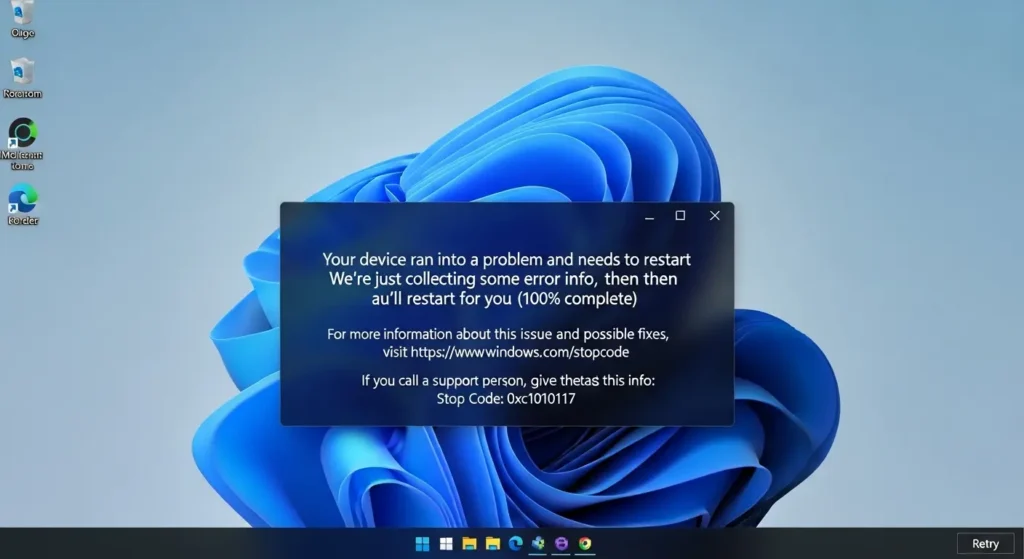The width and height of the screenshot is (1024, 559).
Task: Open the windows.com/stopcode URL
Action: pos(520,352)
